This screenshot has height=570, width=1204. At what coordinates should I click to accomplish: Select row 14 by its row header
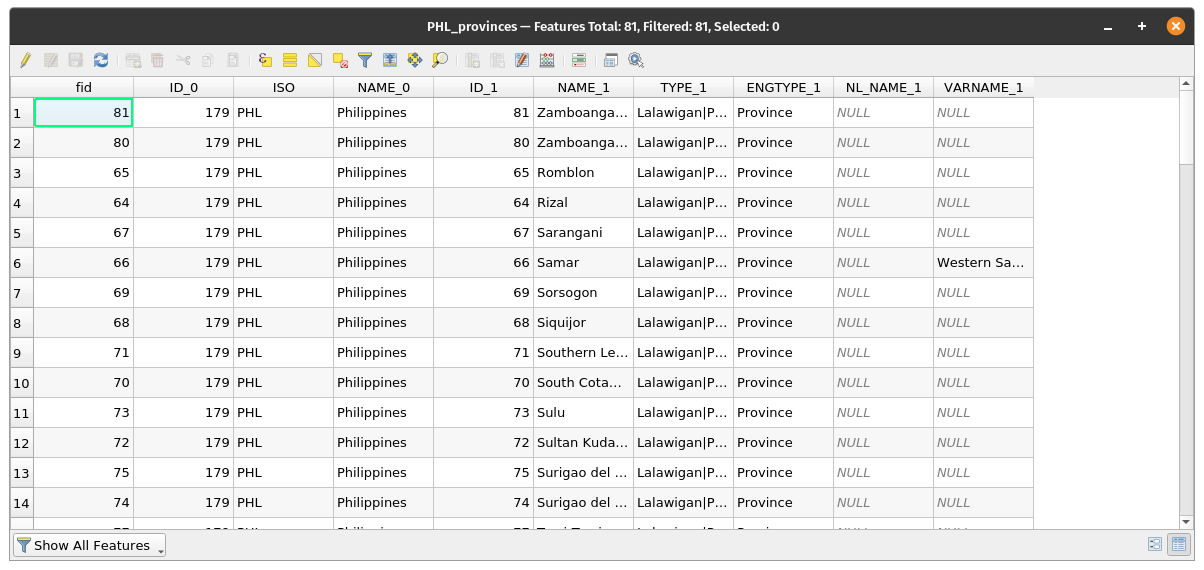tap(22, 503)
